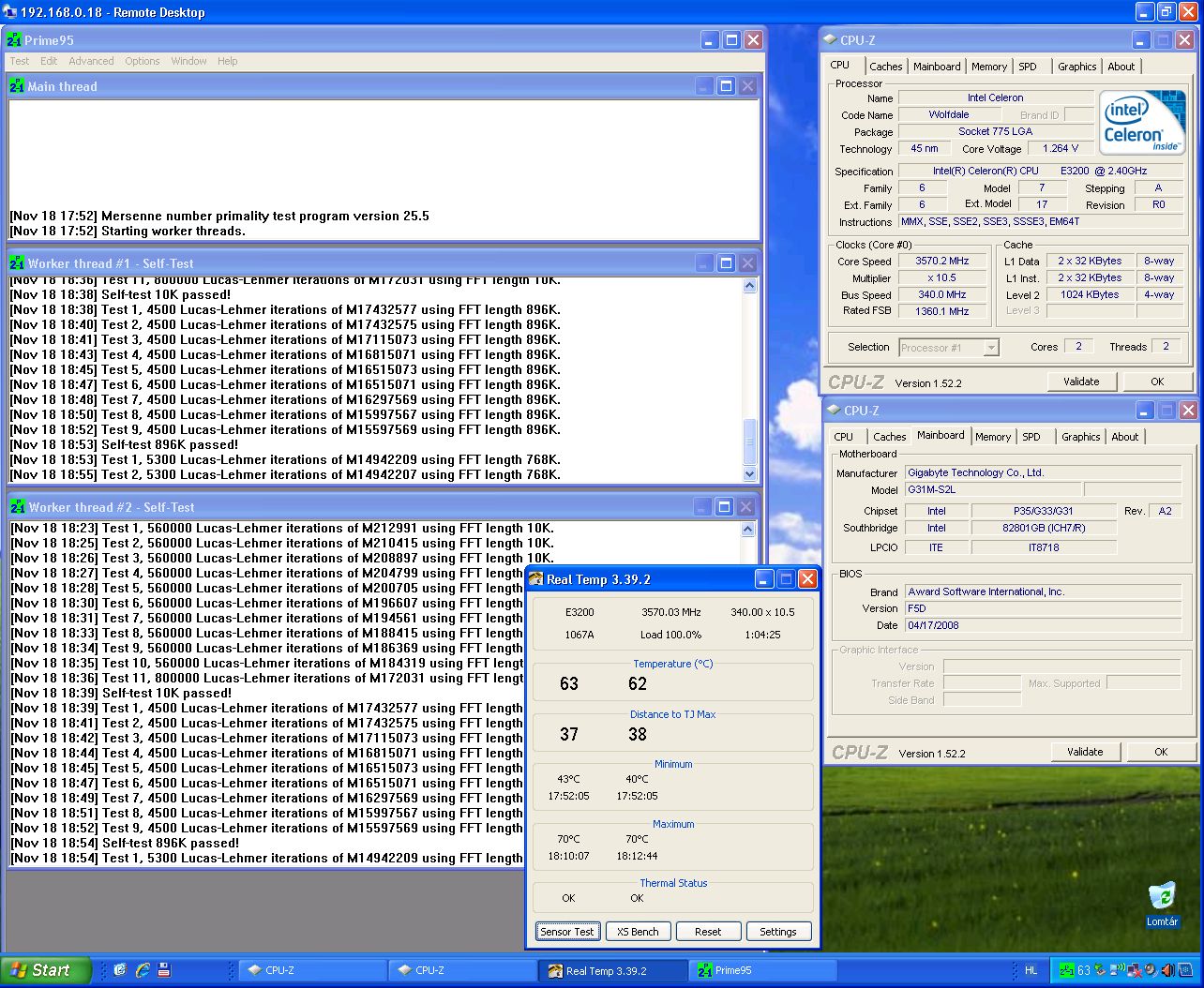Click Show Desktop quick launch icon
The width and height of the screenshot is (1204, 988).
pos(120,970)
